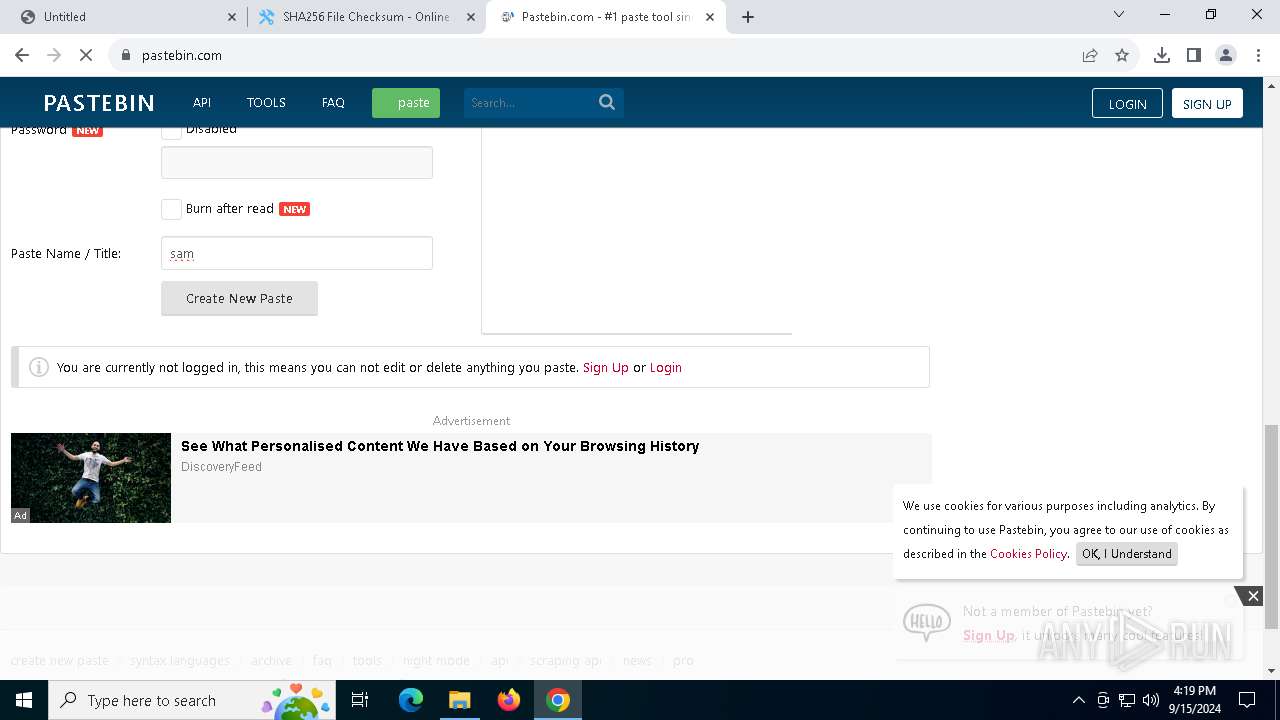Open File Explorer from taskbar
The image size is (1280, 720).
460,700
